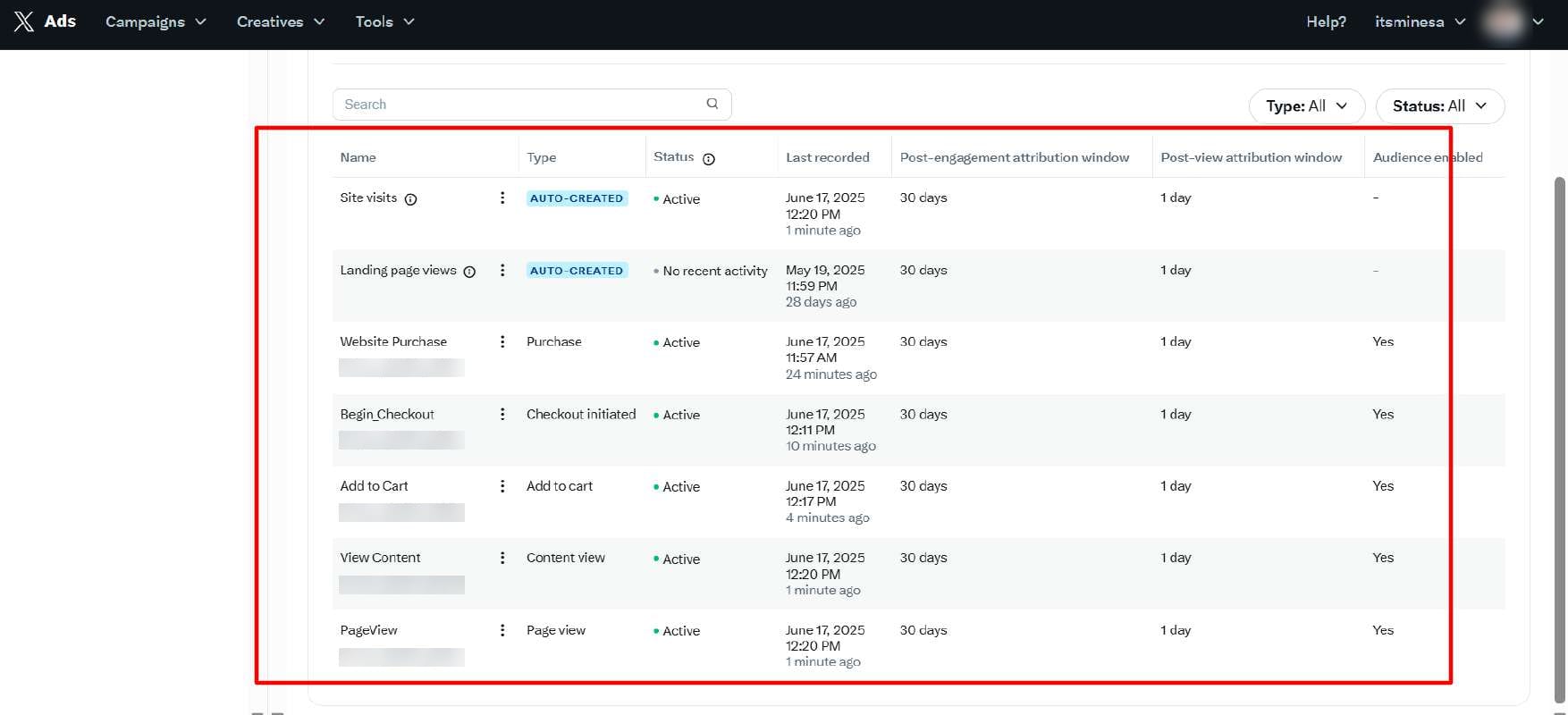Click the View Content event name

click(380, 558)
